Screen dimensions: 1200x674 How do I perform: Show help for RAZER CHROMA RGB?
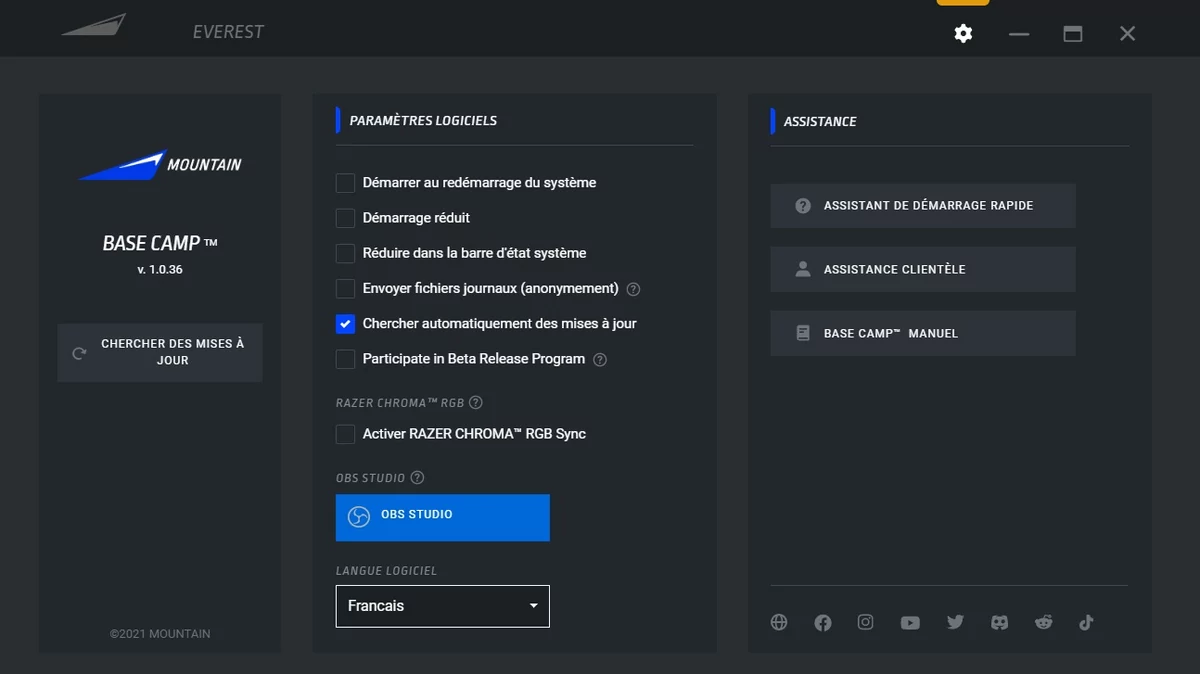(476, 403)
